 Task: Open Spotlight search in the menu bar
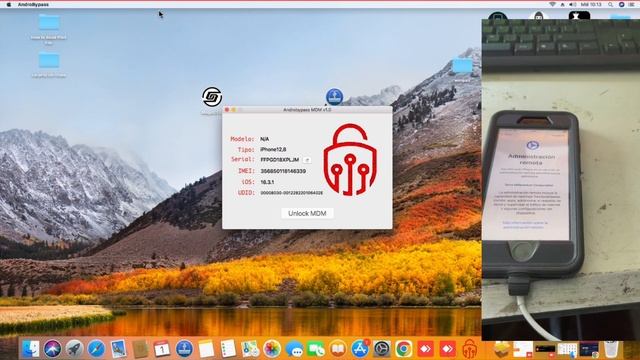[x=610, y=4]
